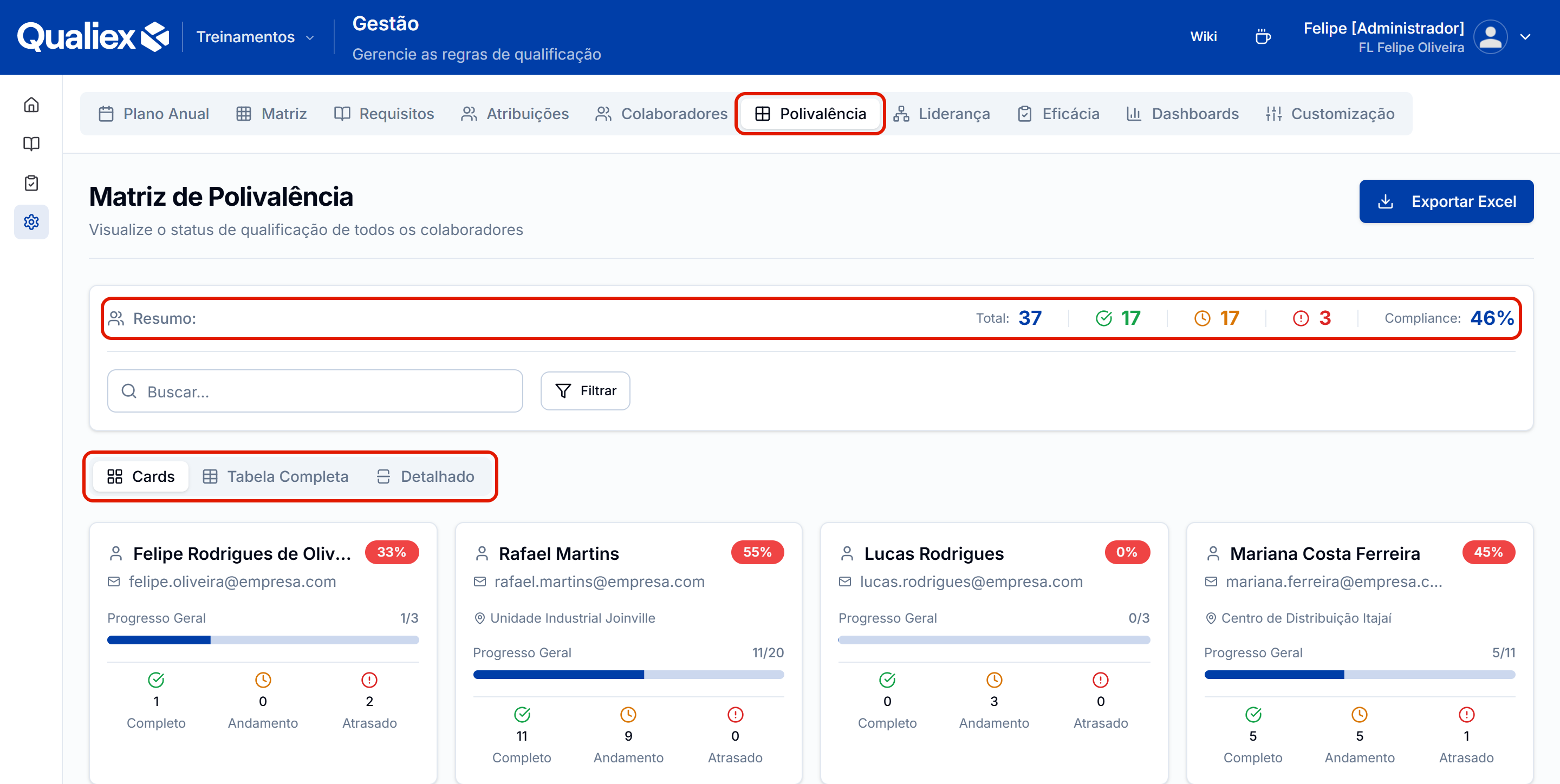Click the coffee cup icon in header
Image resolution: width=1560 pixels, height=784 pixels.
1263,36
